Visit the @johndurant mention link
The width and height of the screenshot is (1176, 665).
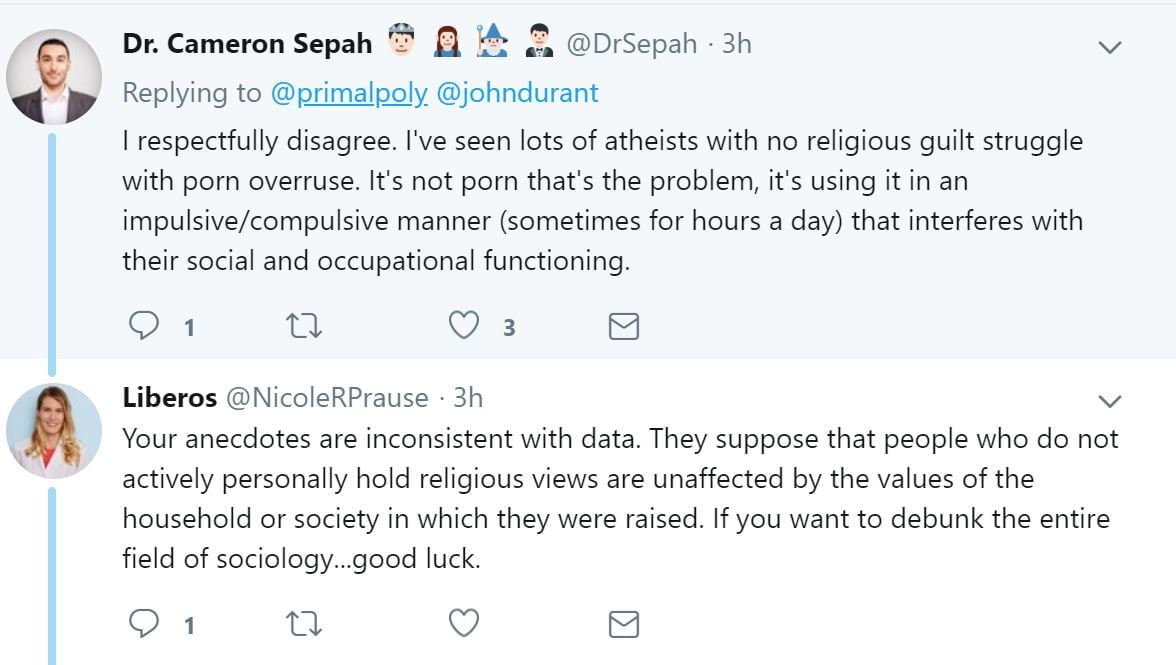(x=518, y=93)
